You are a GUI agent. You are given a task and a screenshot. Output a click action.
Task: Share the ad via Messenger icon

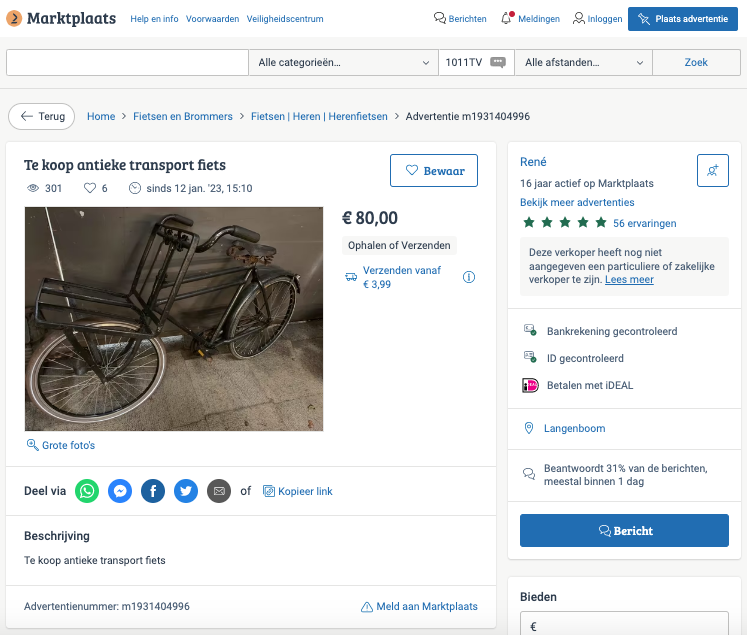[120, 491]
